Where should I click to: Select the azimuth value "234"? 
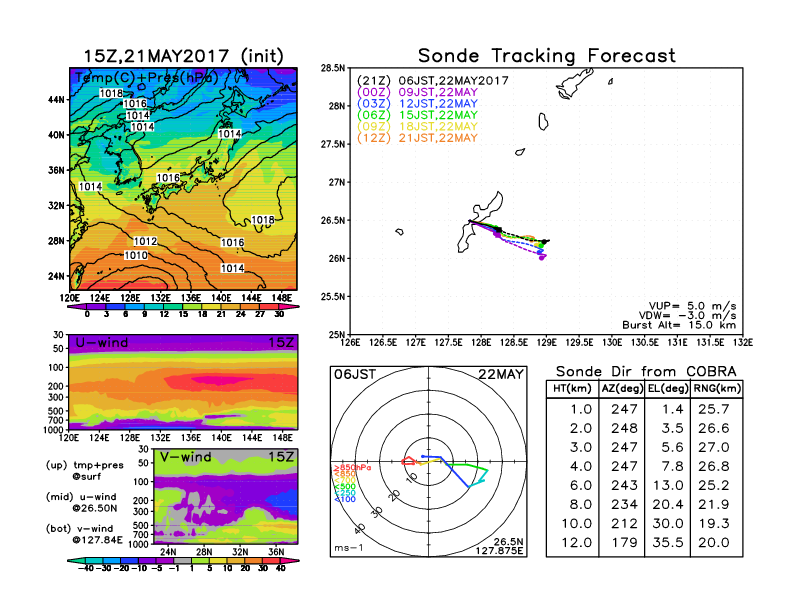coord(624,504)
